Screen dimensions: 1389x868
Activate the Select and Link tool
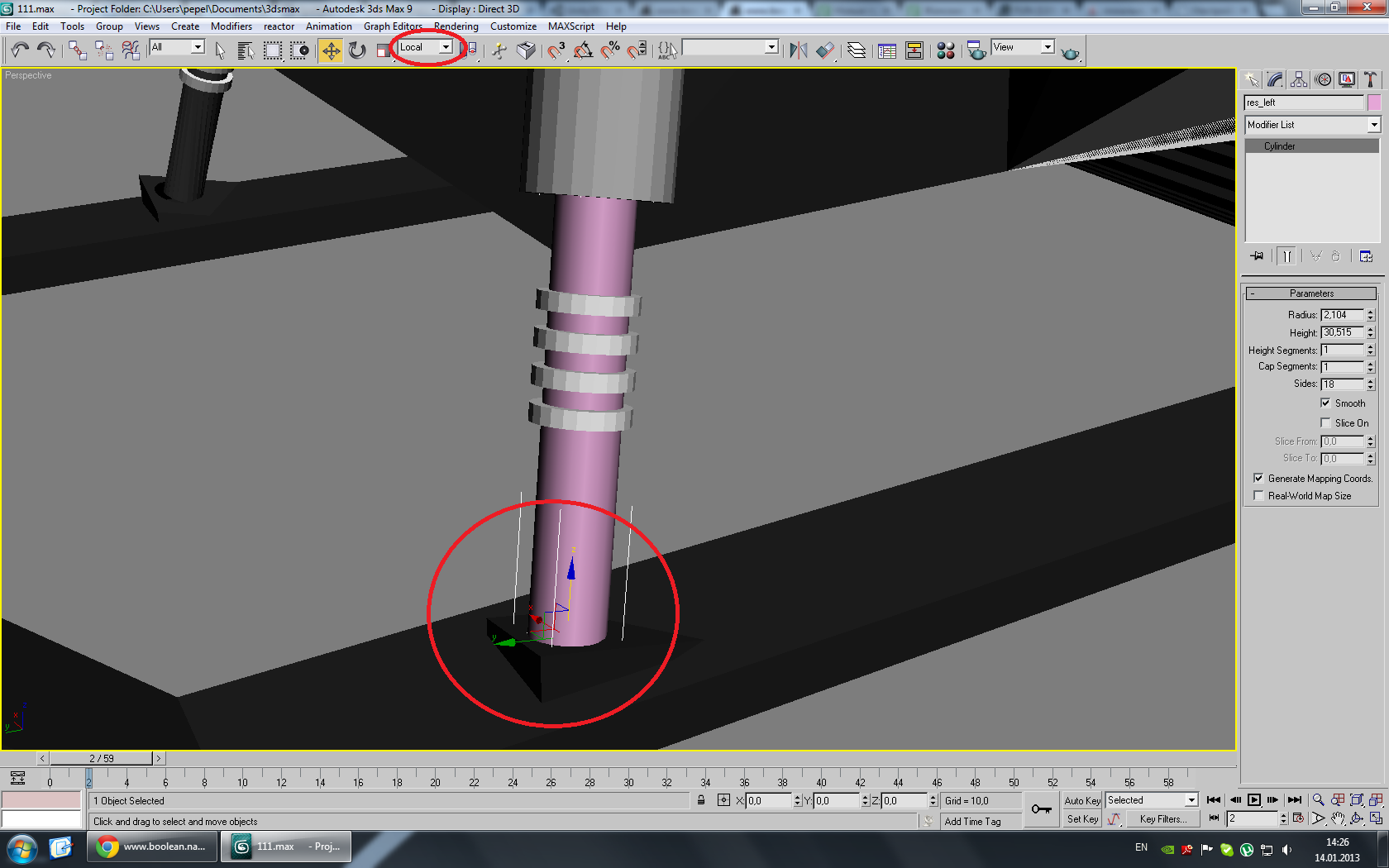coord(77,51)
